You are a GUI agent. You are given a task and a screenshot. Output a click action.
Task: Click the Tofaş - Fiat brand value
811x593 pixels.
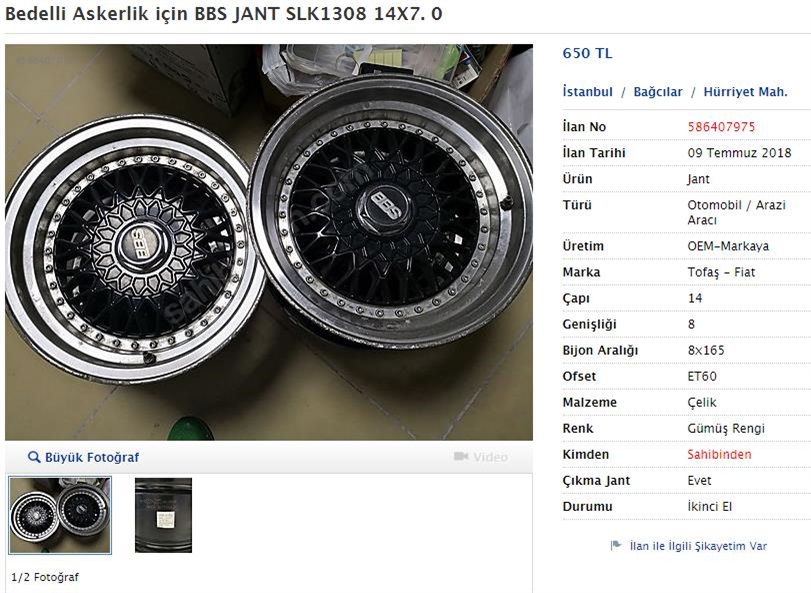click(x=721, y=272)
